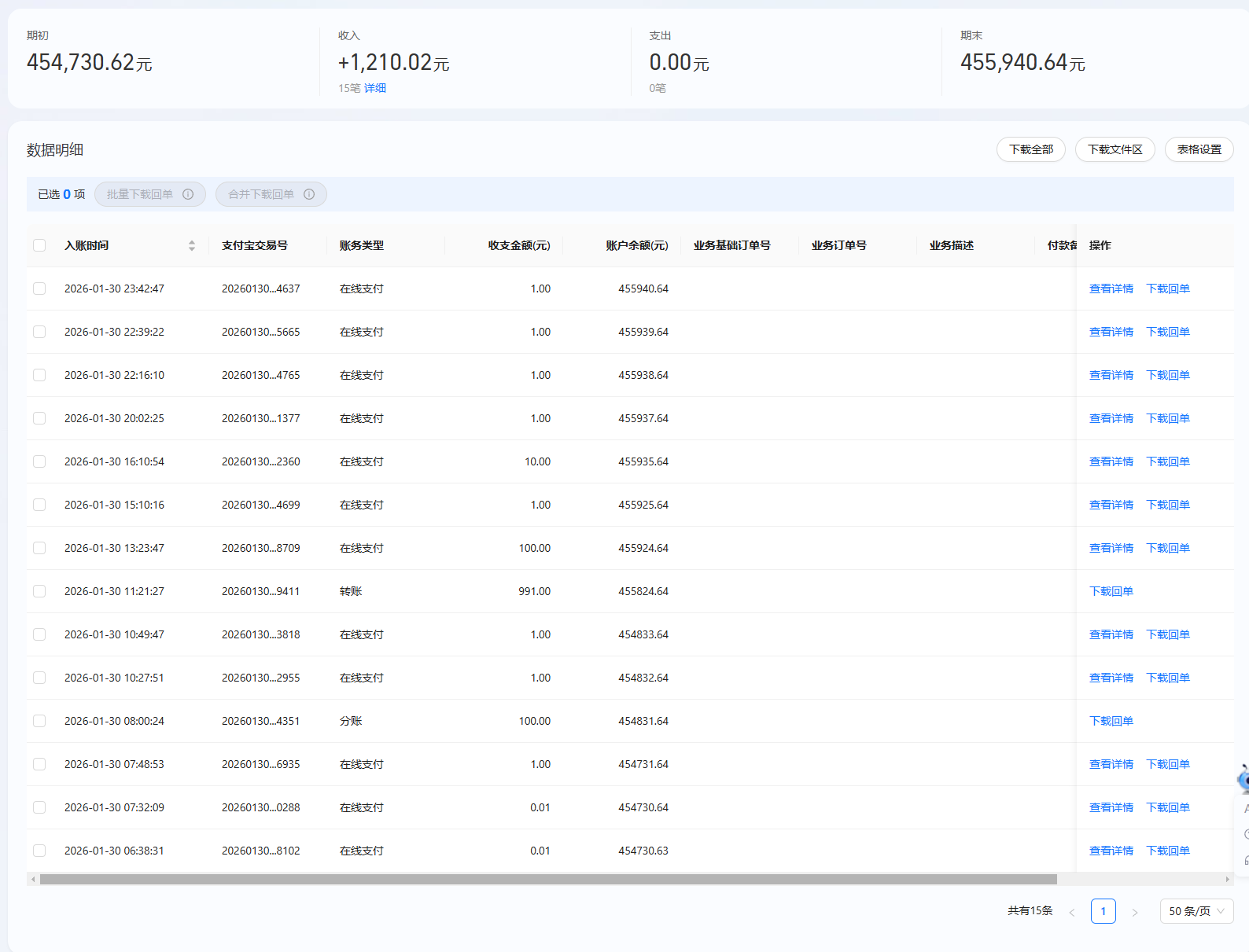Tick the checkbox for the 分账 row
The image size is (1249, 952).
click(x=39, y=721)
